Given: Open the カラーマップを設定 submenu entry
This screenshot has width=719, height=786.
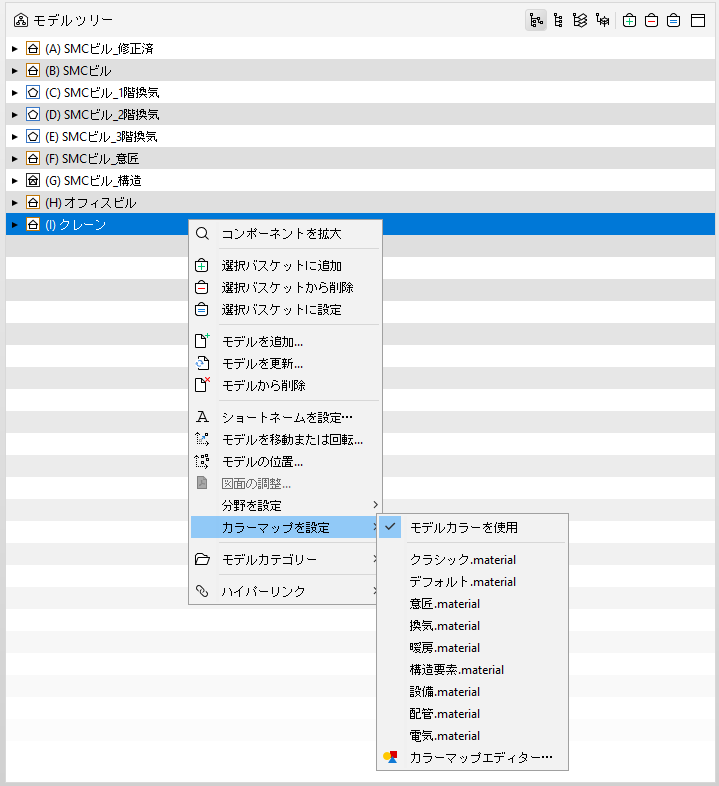Looking at the screenshot, I should [x=285, y=527].
